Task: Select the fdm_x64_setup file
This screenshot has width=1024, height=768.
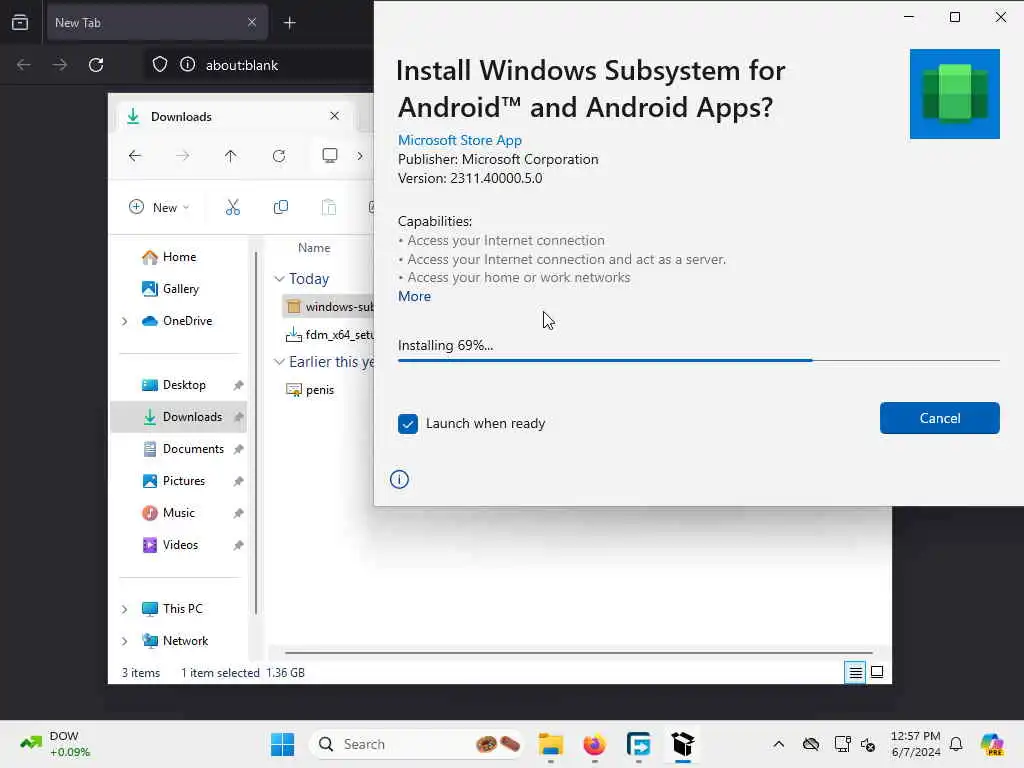Action: click(328, 335)
